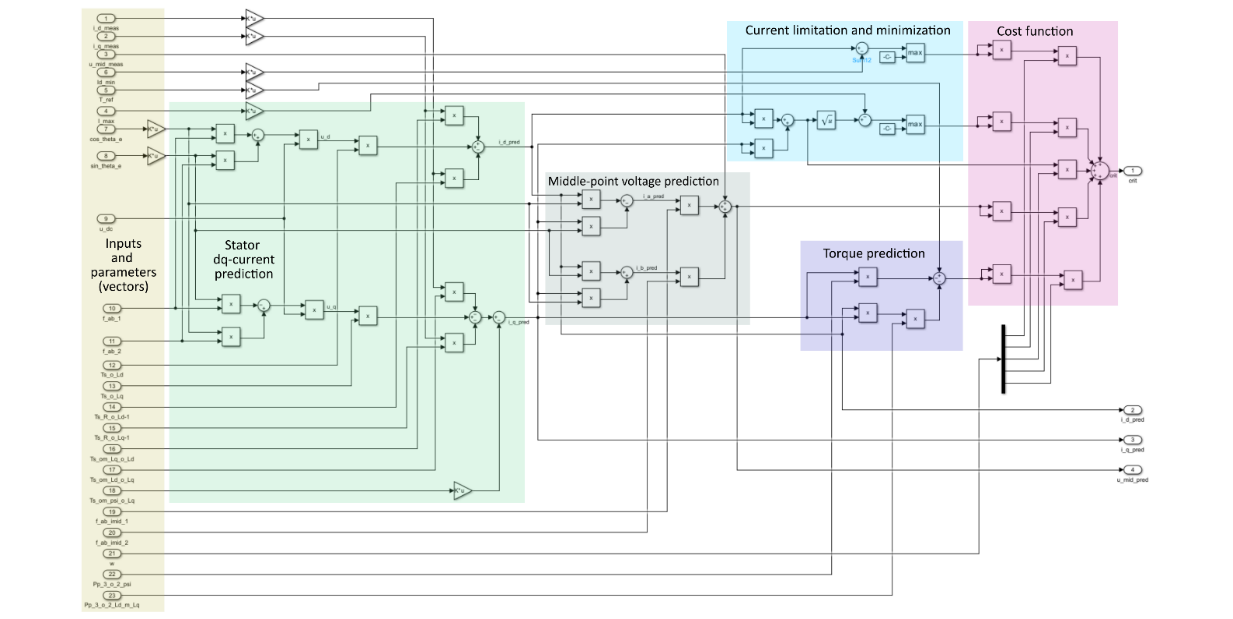Screen dimensions: 1233x619
Task: Select the i_q_pred output port
Action: click(1133, 440)
